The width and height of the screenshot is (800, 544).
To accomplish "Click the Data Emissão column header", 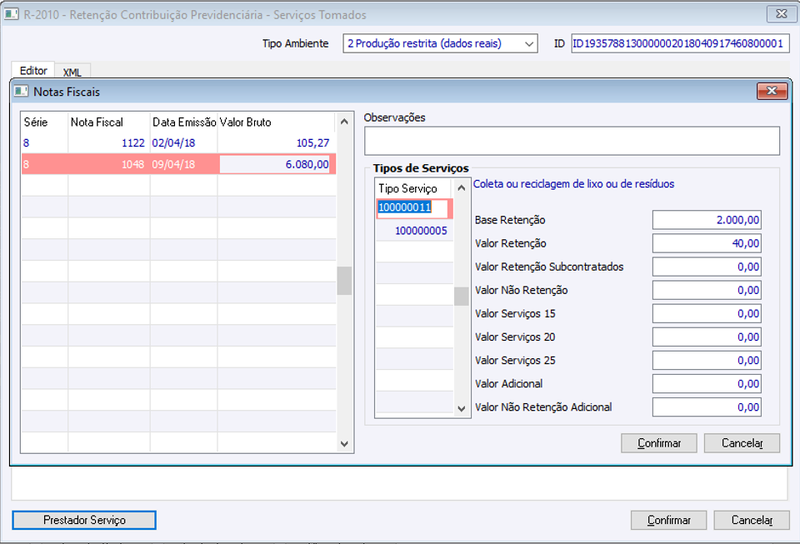I will 184,122.
